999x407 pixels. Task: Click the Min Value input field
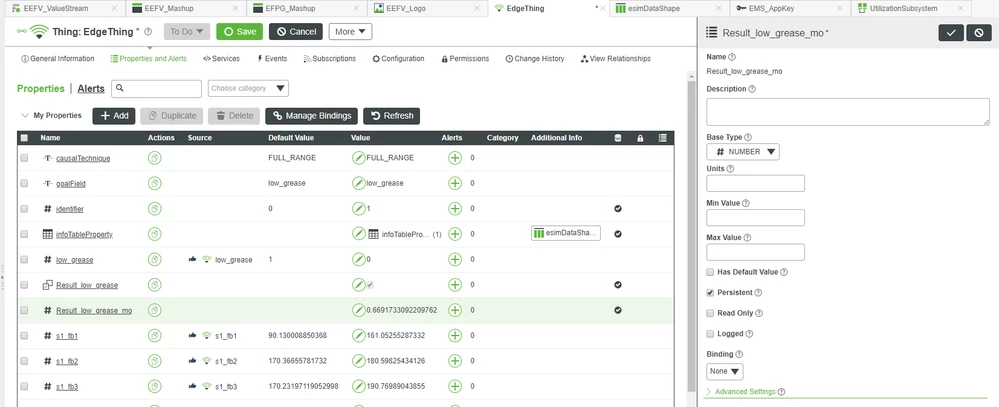tap(756, 218)
